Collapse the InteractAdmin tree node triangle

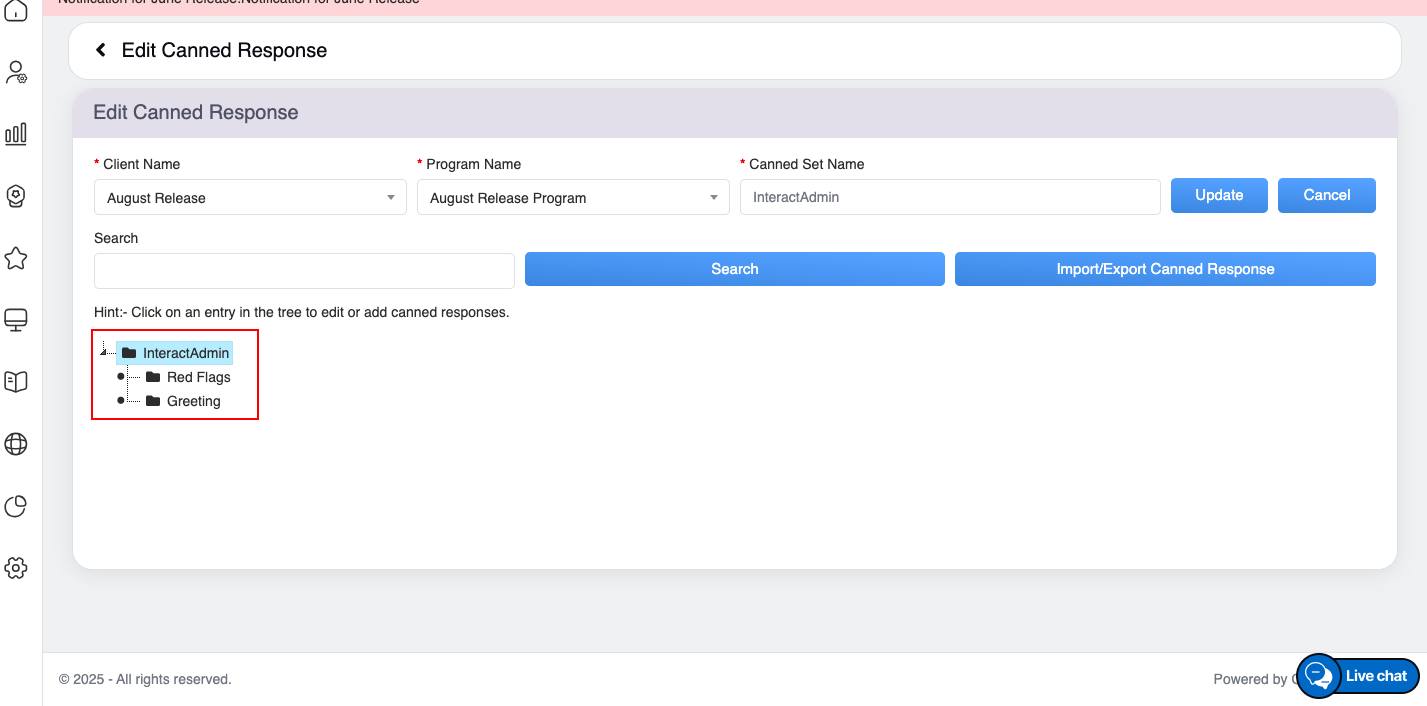(103, 352)
